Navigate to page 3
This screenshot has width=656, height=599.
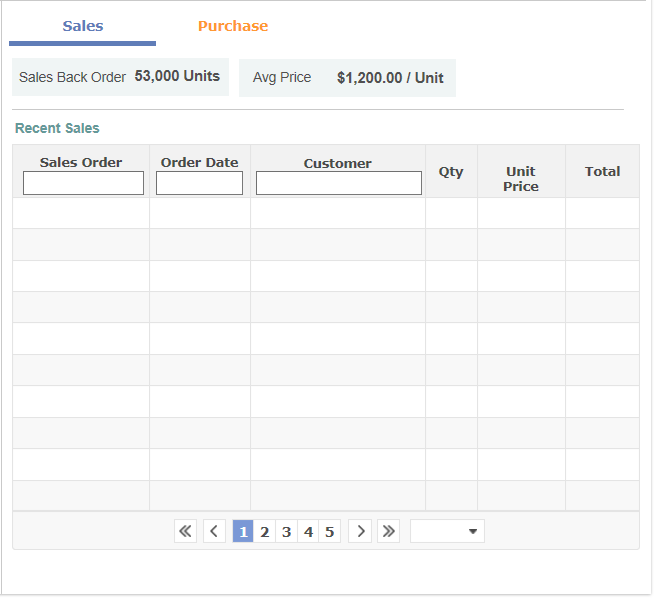pos(286,532)
